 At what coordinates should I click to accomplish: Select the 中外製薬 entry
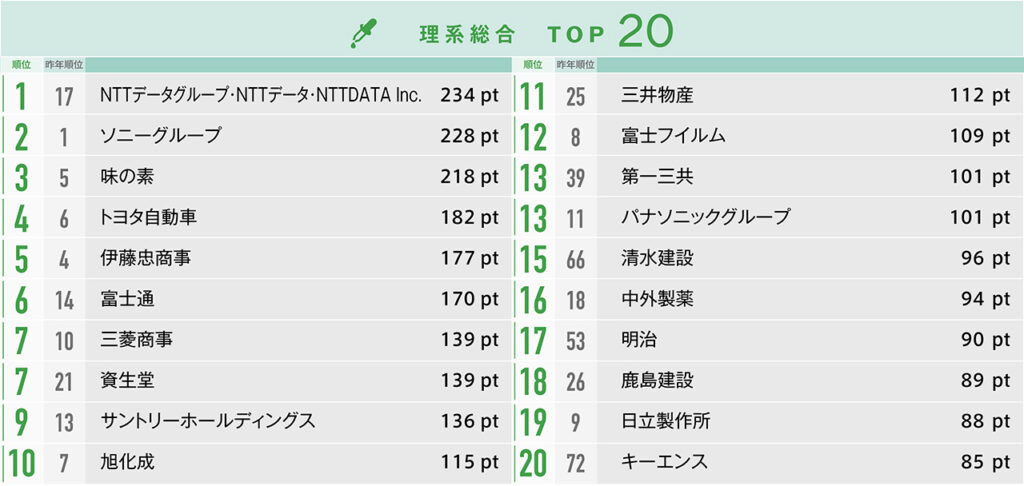[657, 299]
